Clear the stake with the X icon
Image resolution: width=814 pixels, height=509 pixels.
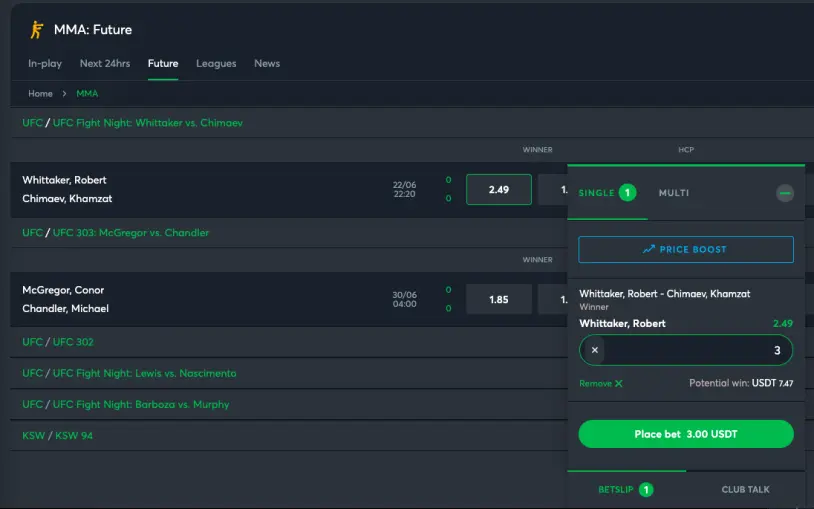595,350
